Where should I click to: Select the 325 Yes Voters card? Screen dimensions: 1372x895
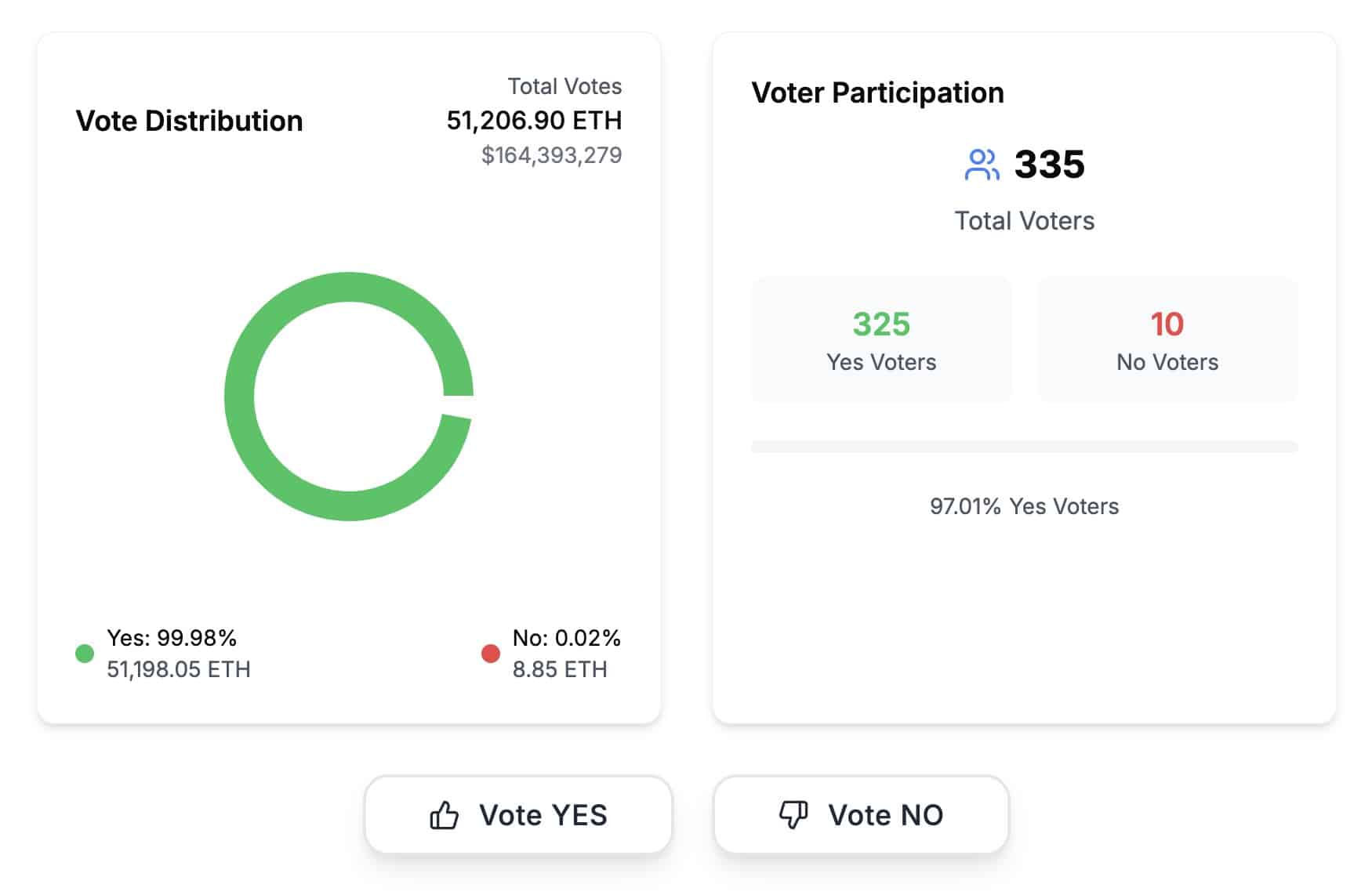click(x=881, y=340)
